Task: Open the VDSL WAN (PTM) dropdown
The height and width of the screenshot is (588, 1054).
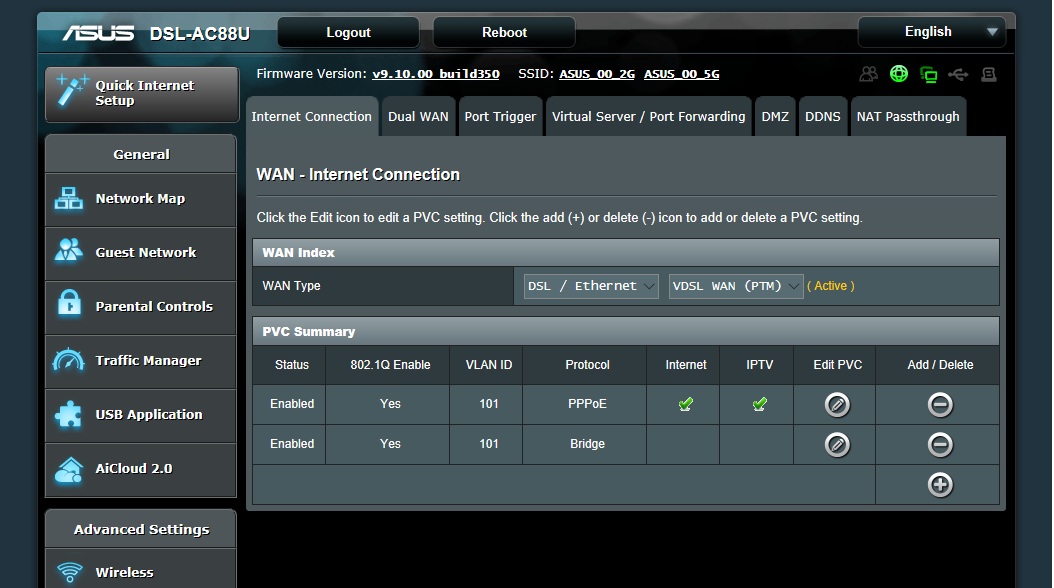Action: [x=736, y=286]
